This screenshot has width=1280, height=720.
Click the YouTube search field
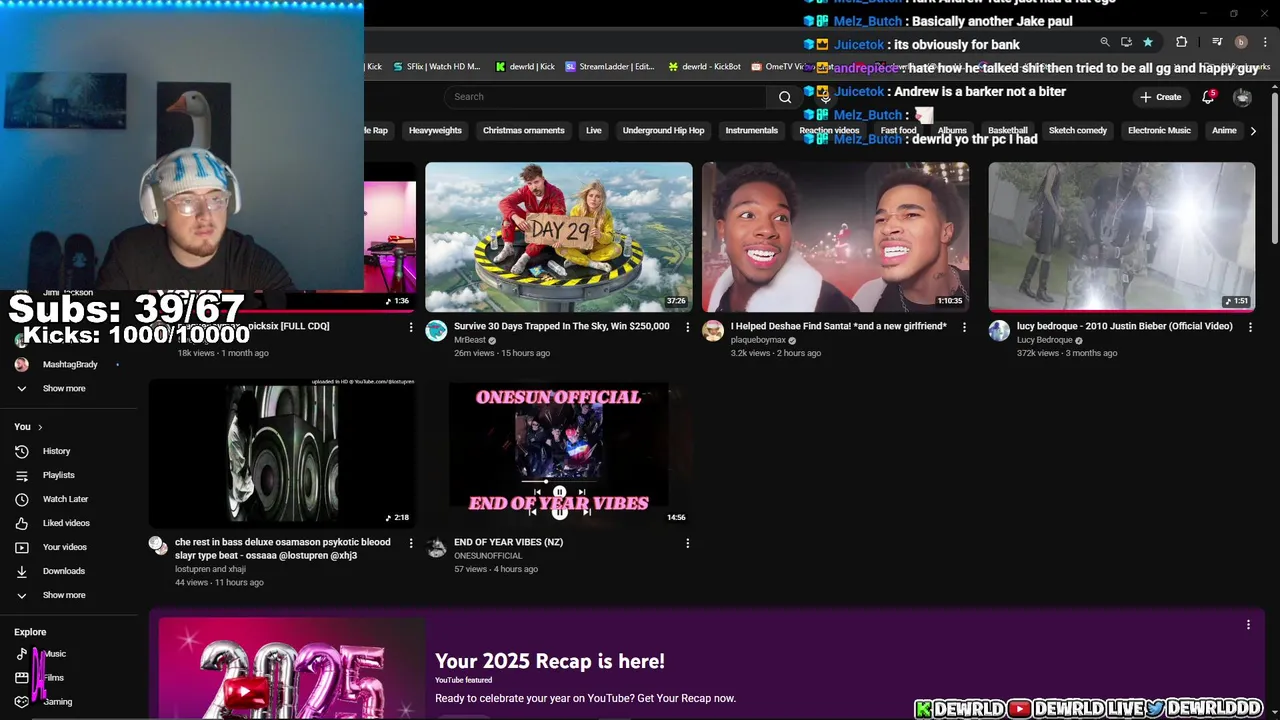(x=606, y=97)
